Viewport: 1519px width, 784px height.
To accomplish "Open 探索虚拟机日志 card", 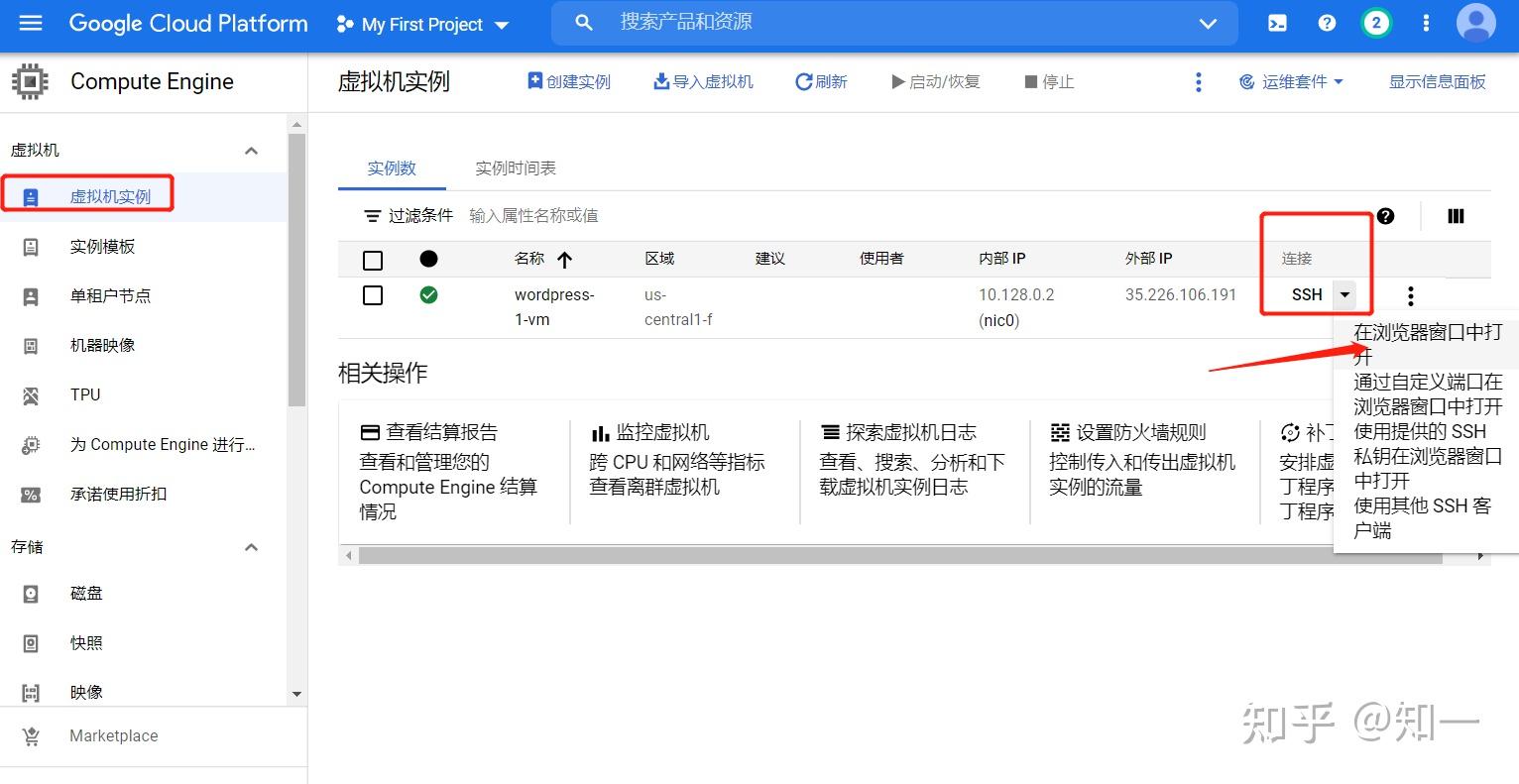I will point(914,459).
